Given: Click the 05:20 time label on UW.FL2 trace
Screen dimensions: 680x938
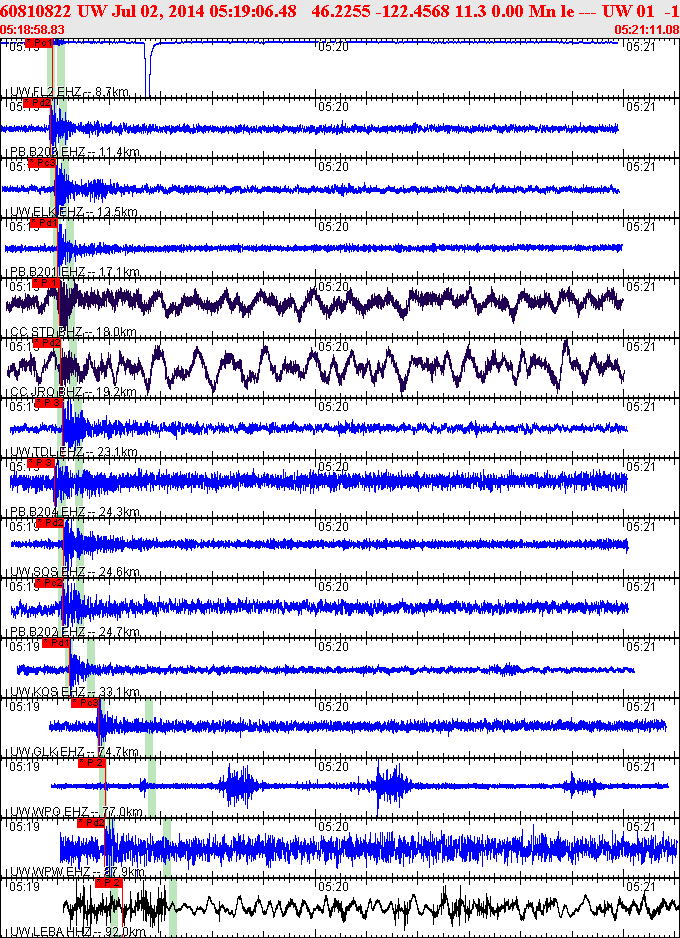Looking at the screenshot, I should click(x=333, y=47).
